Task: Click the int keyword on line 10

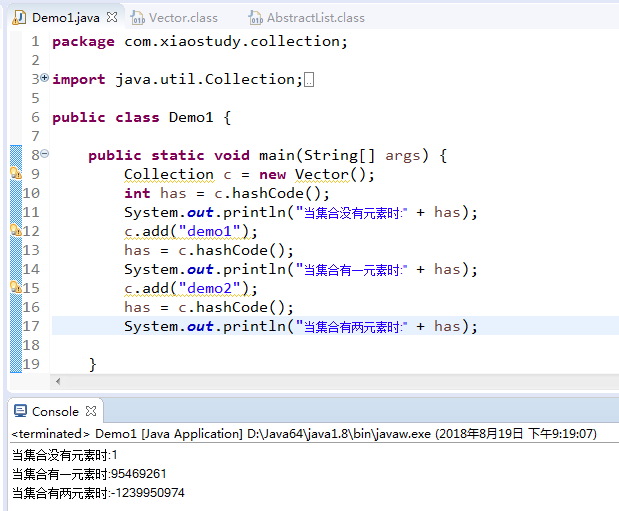Action: (x=137, y=193)
